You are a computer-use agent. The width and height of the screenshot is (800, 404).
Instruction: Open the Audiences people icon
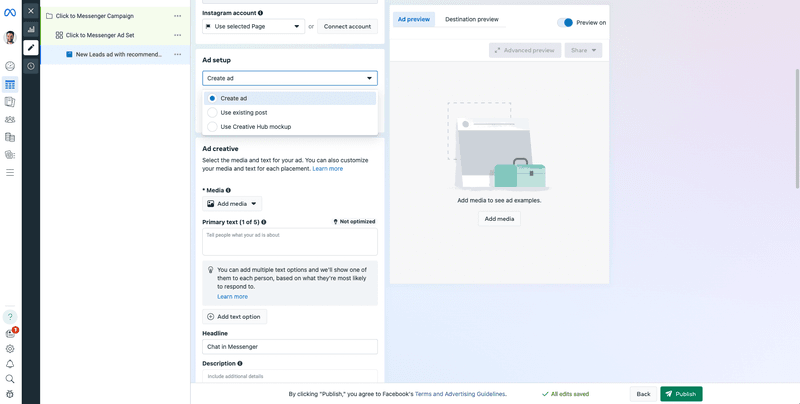coord(10,119)
